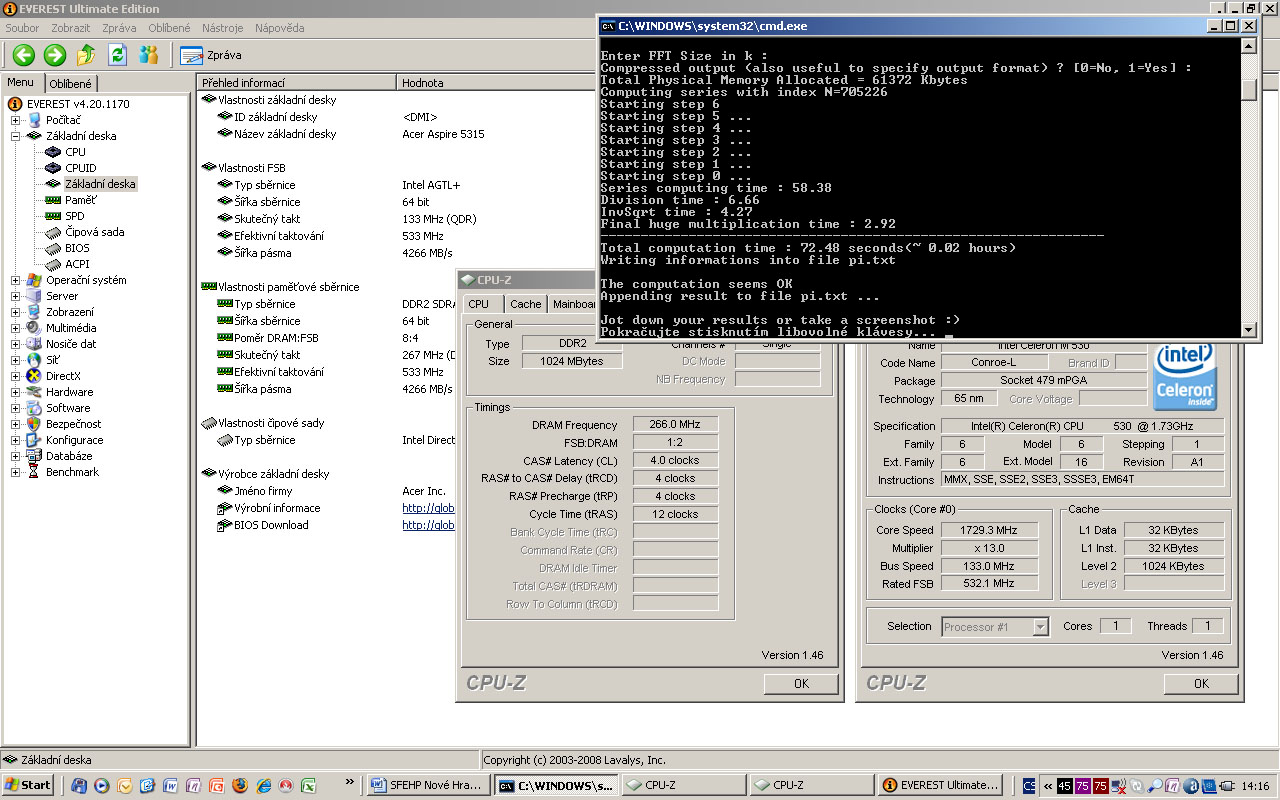Open the Nástroje menu
The width and height of the screenshot is (1280, 800).
pyautogui.click(x=222, y=28)
